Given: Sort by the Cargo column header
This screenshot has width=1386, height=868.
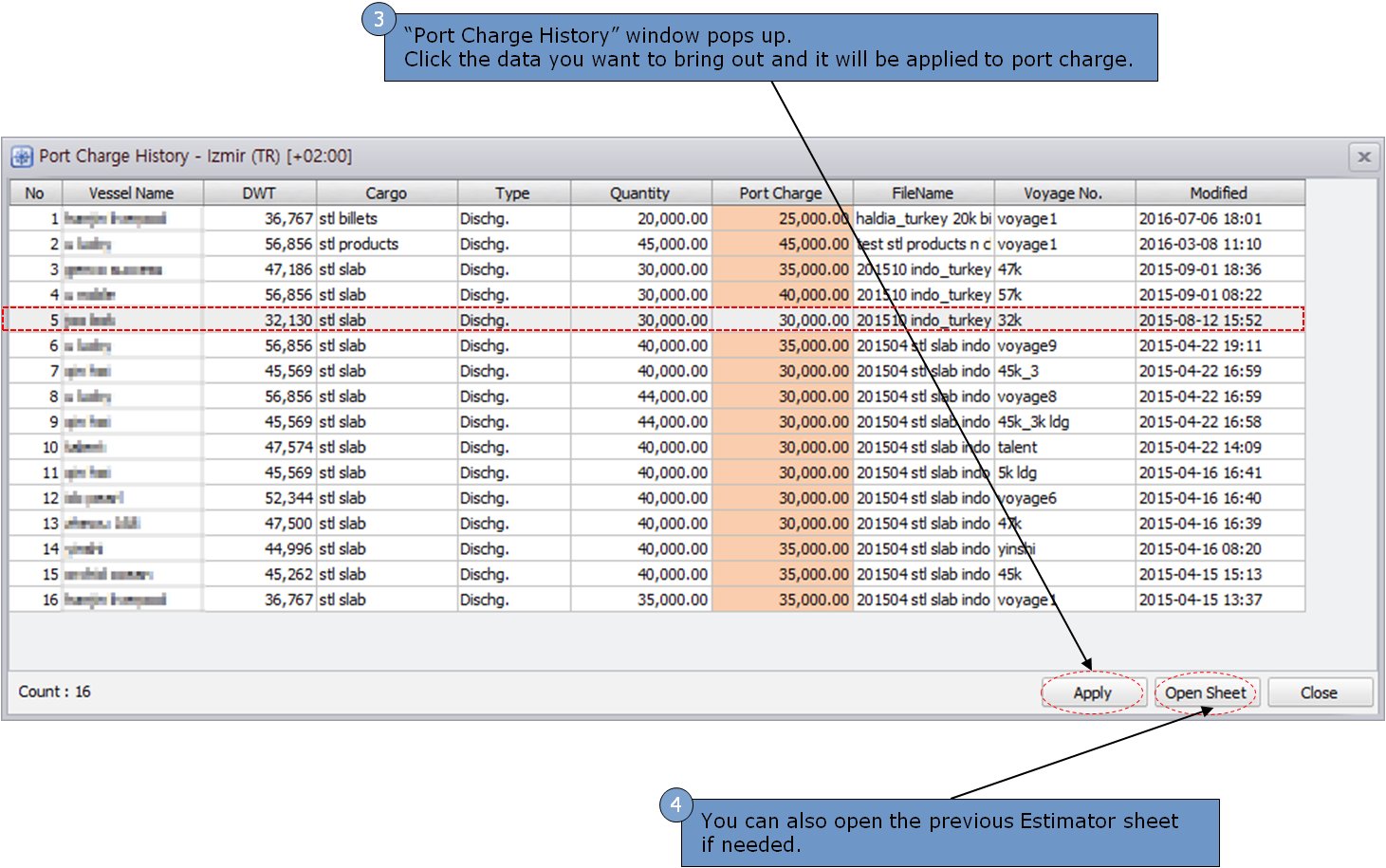Looking at the screenshot, I should tap(385, 192).
